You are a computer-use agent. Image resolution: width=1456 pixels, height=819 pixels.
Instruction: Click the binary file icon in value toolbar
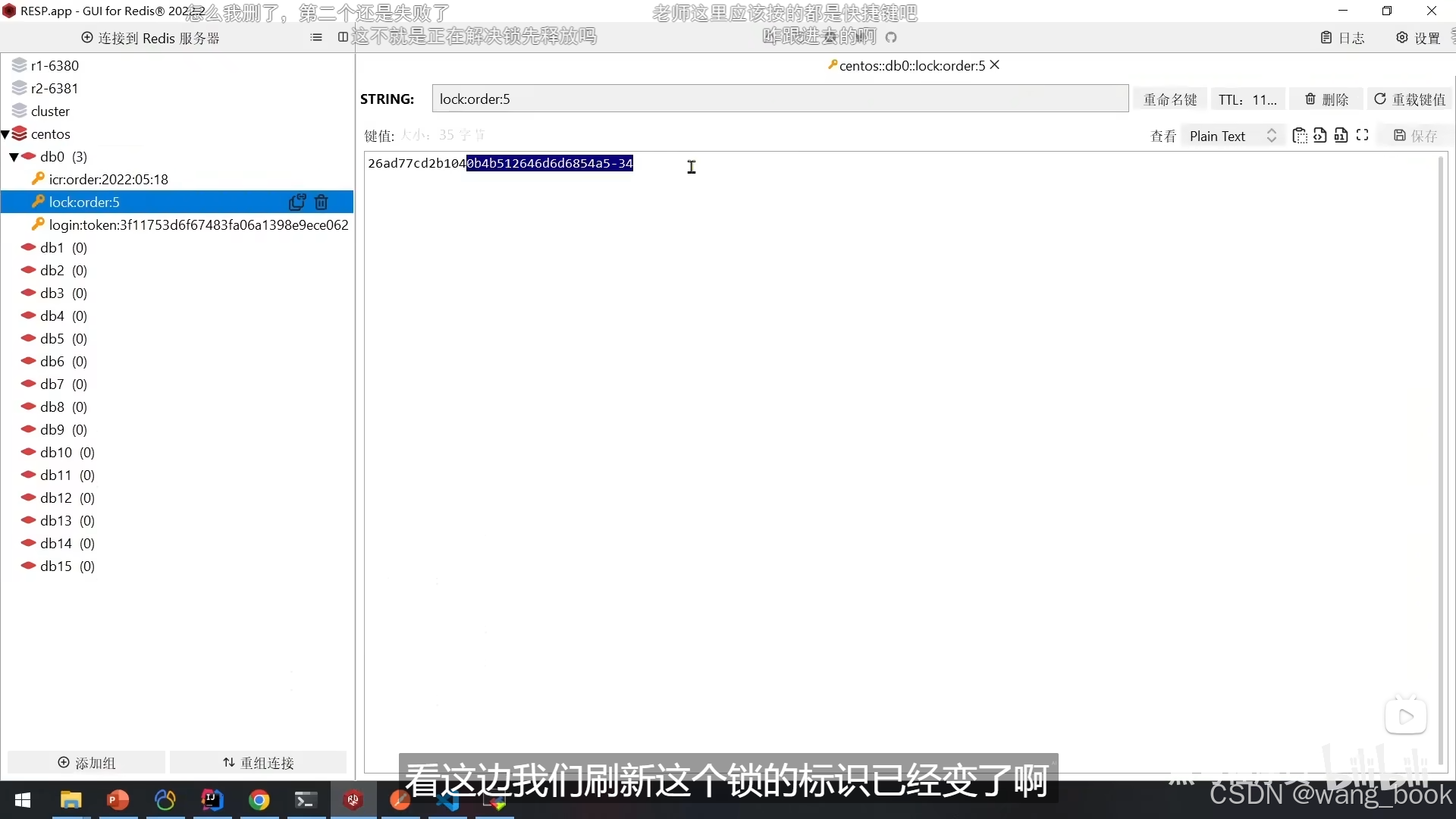point(1341,136)
